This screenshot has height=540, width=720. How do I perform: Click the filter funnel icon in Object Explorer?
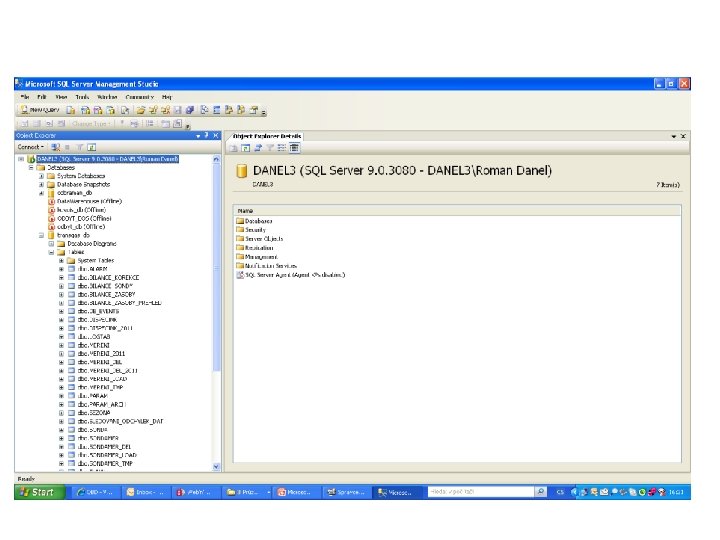click(79, 147)
